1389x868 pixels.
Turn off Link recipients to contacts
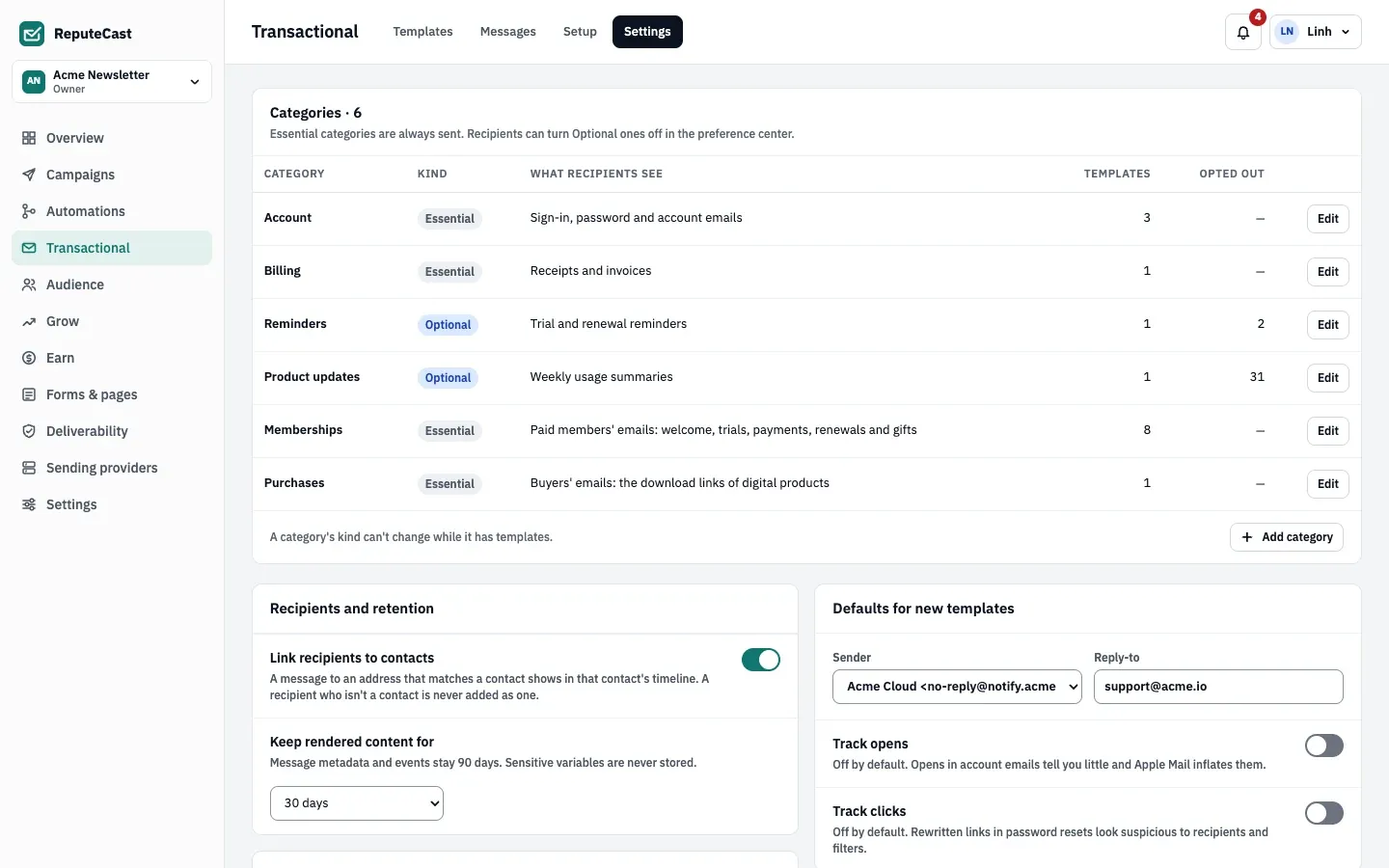coord(761,660)
